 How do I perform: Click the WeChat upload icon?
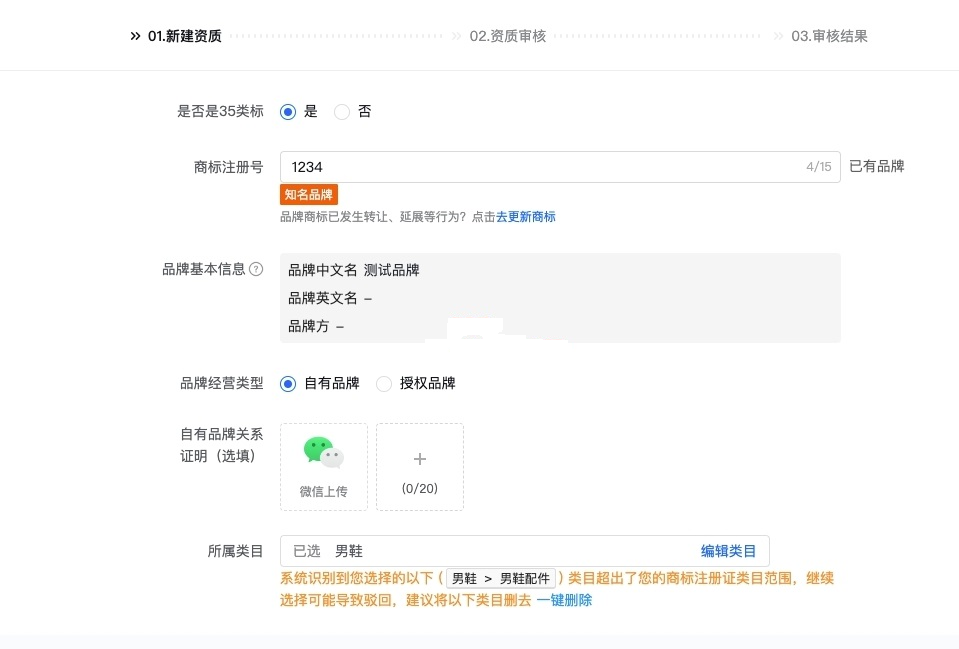[x=324, y=452]
